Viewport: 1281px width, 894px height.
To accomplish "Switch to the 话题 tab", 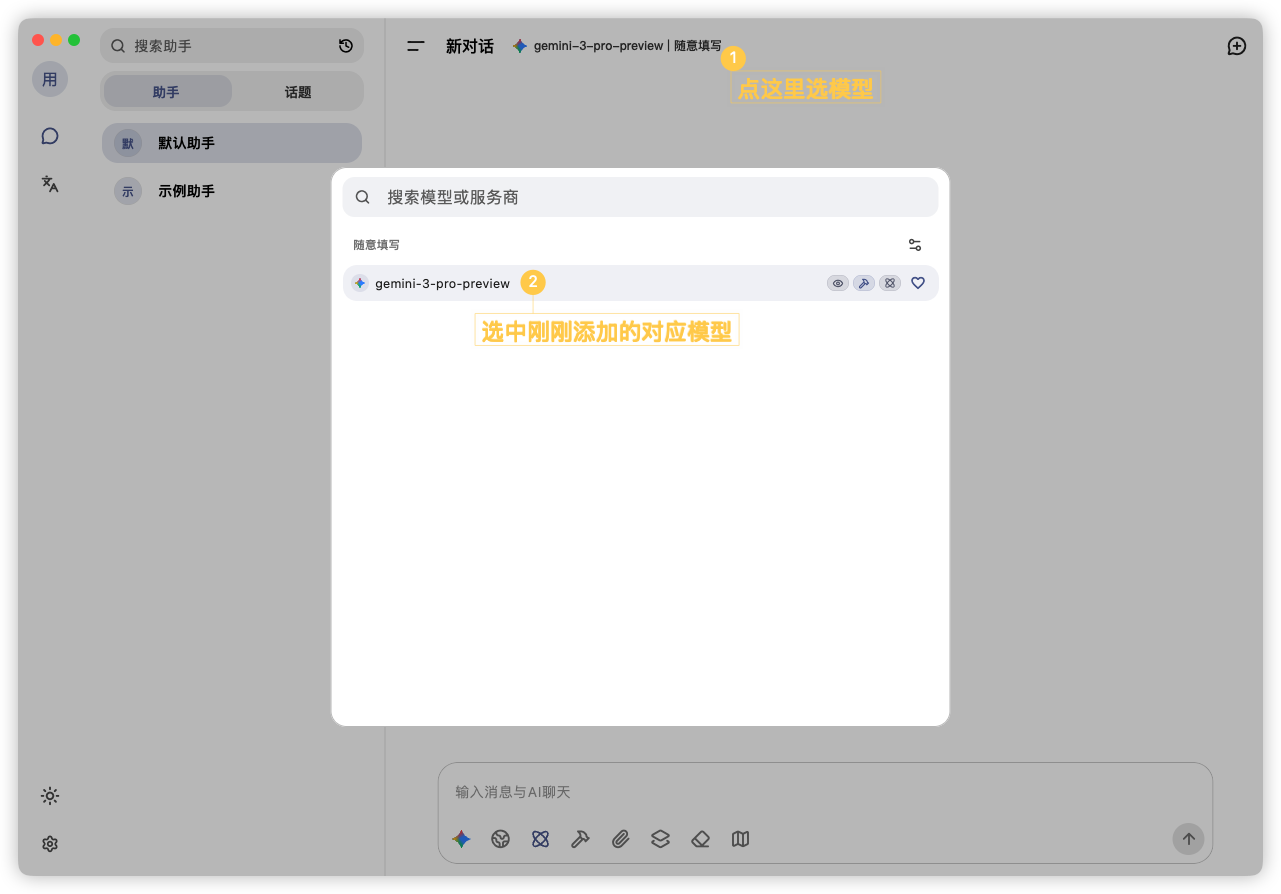I will click(297, 91).
